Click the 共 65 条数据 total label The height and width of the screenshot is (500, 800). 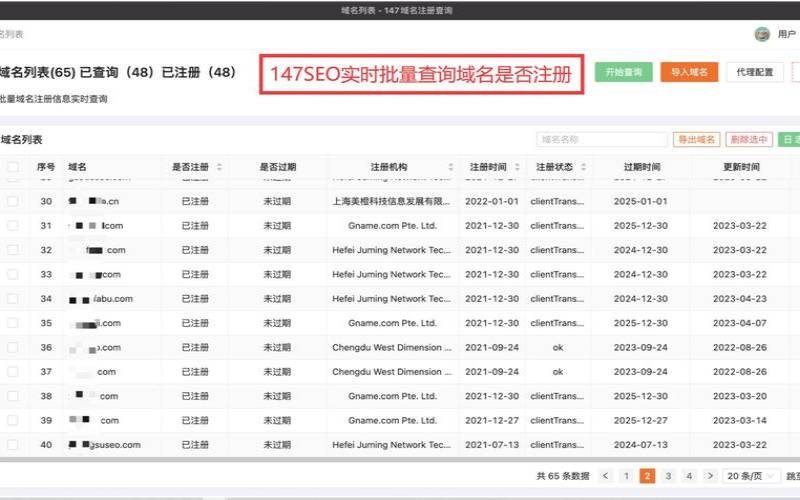[x=563, y=476]
